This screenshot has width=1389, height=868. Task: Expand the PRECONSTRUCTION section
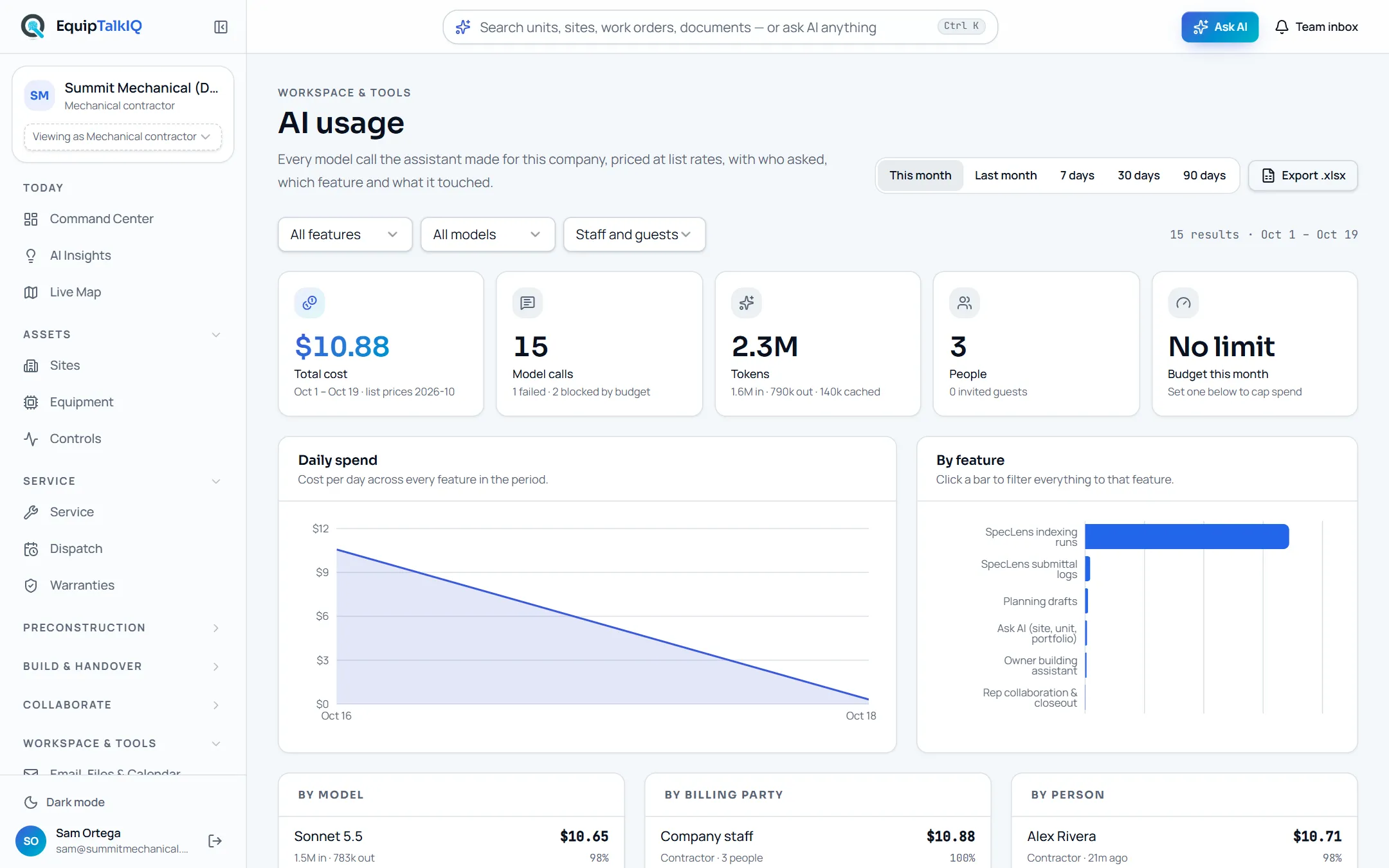pos(122,628)
